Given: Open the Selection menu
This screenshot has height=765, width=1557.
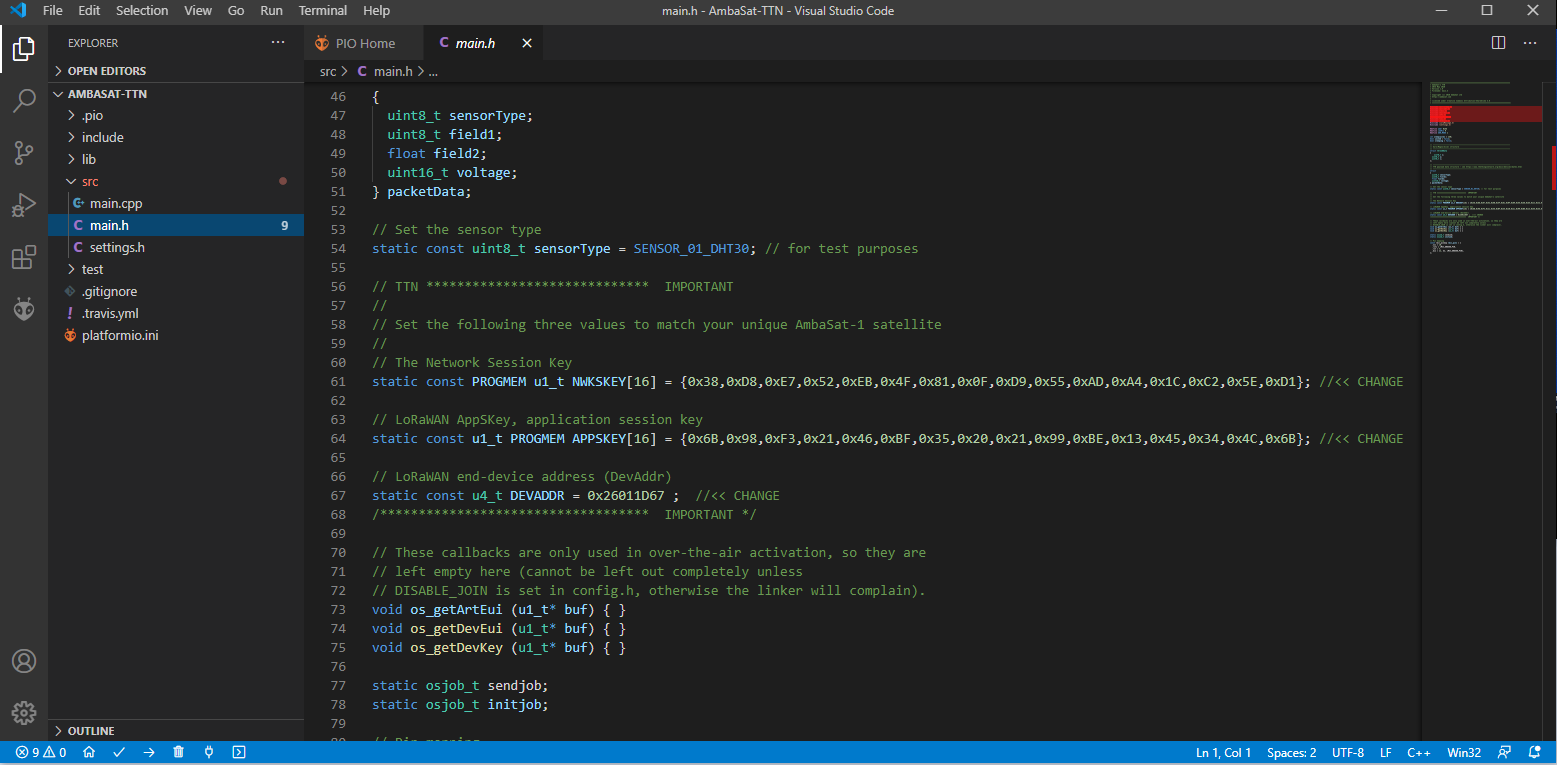Looking at the screenshot, I should [142, 11].
